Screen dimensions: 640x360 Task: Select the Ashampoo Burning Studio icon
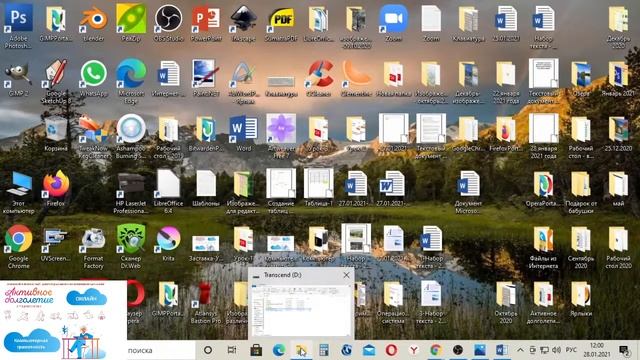point(131,137)
